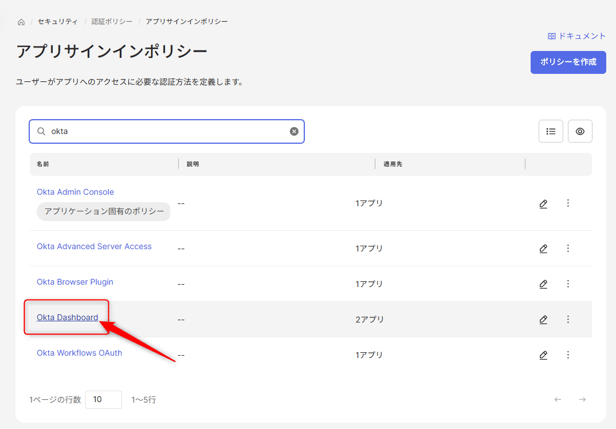Open 認証ポリシー breadcrumb link

coord(112,22)
